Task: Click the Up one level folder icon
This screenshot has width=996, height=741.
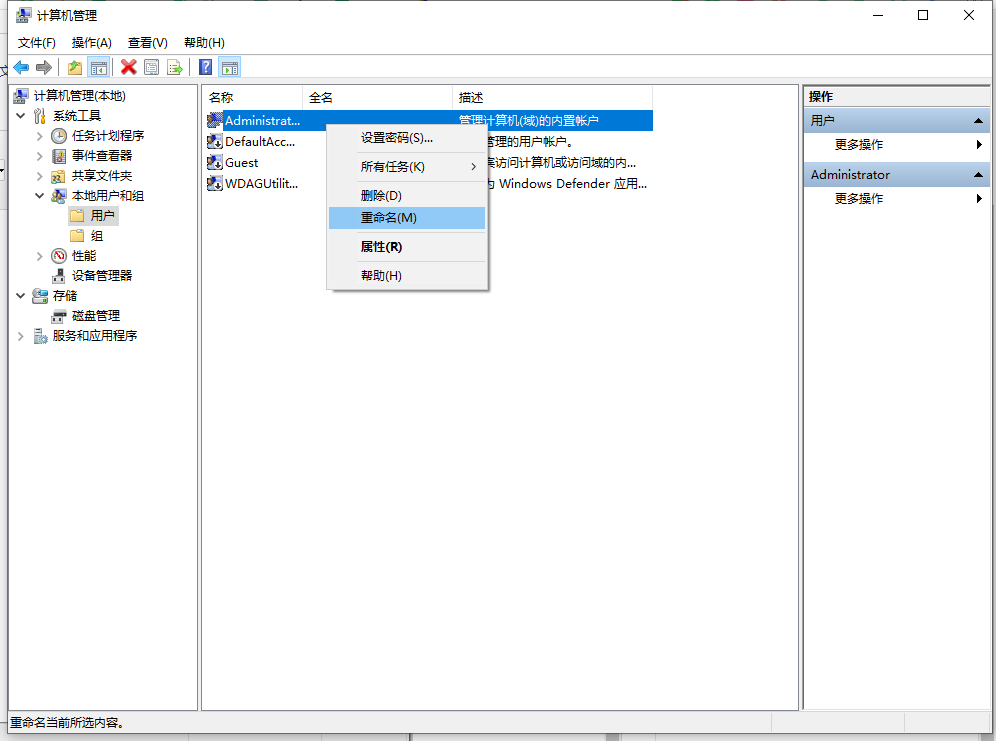Action: 75,67
